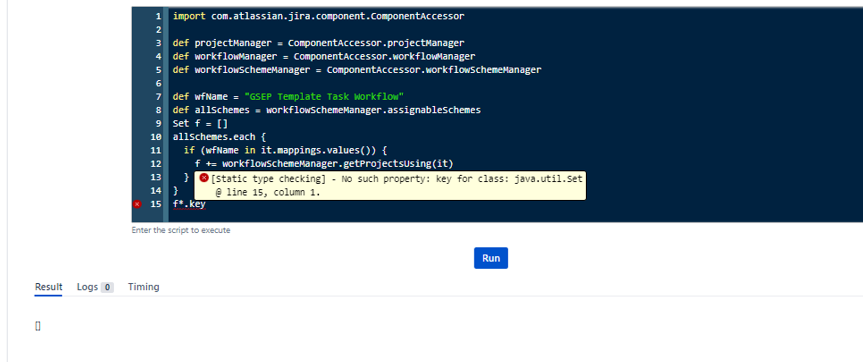Click the error icon in the type-checking tooltip

204,178
